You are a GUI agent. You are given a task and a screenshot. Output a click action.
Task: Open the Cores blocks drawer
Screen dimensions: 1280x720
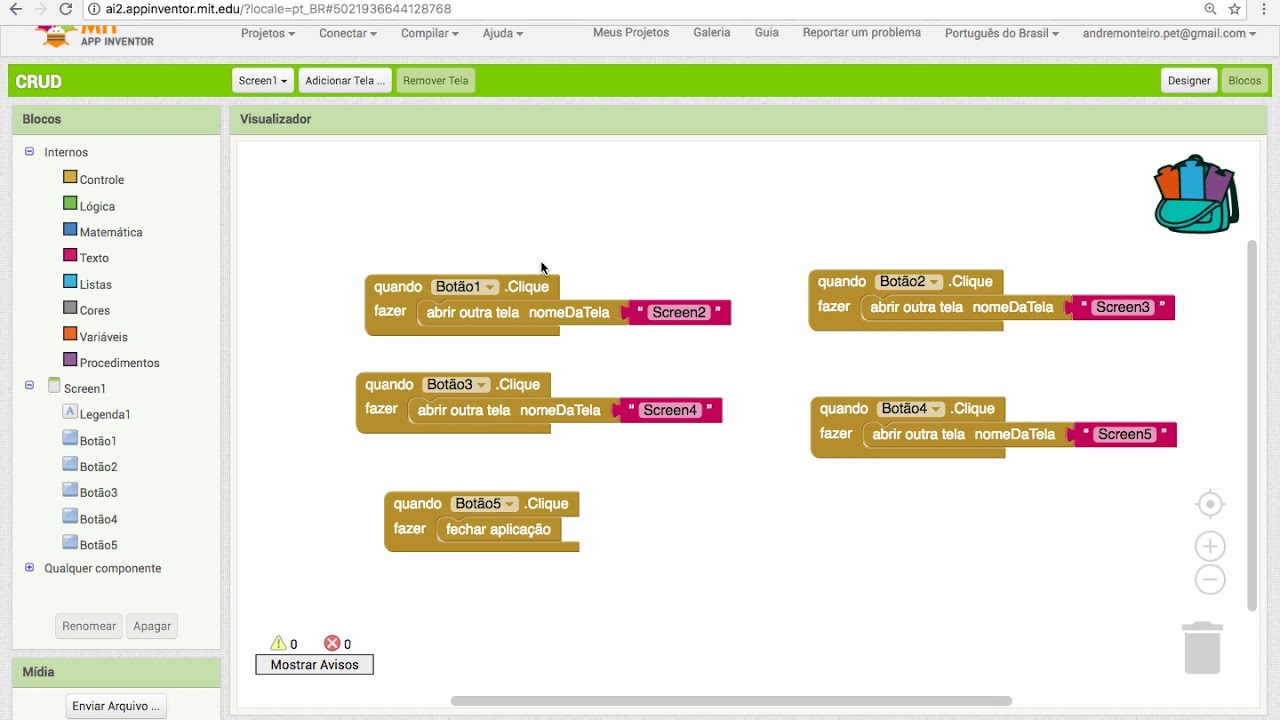[95, 311]
